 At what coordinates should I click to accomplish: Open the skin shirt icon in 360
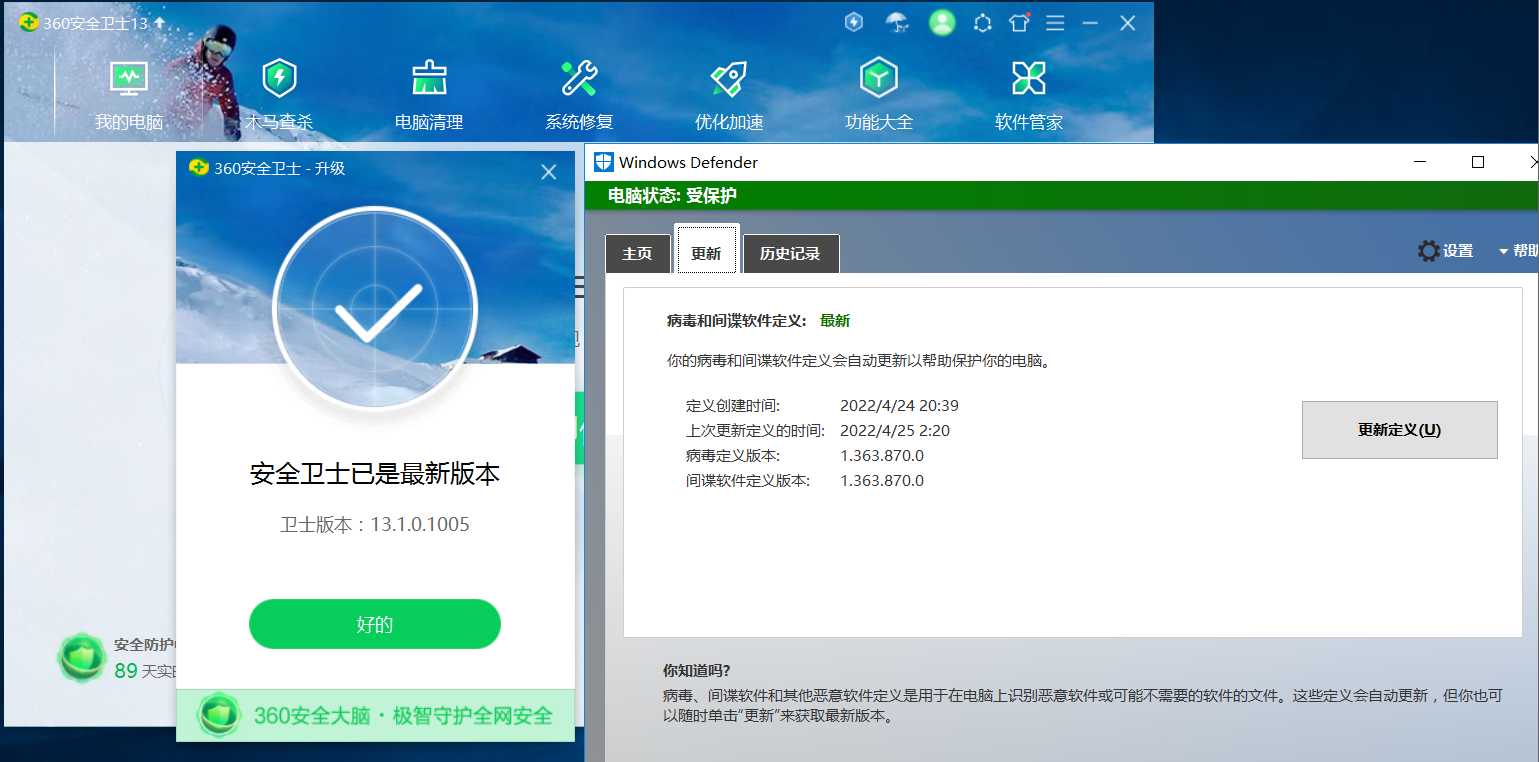[1019, 22]
